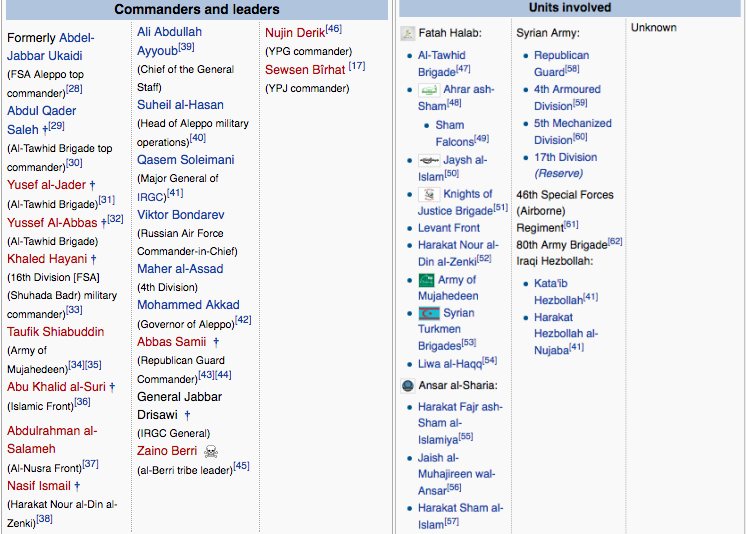Click the 80th Army Brigade text
The height and width of the screenshot is (534, 747).
point(562,245)
